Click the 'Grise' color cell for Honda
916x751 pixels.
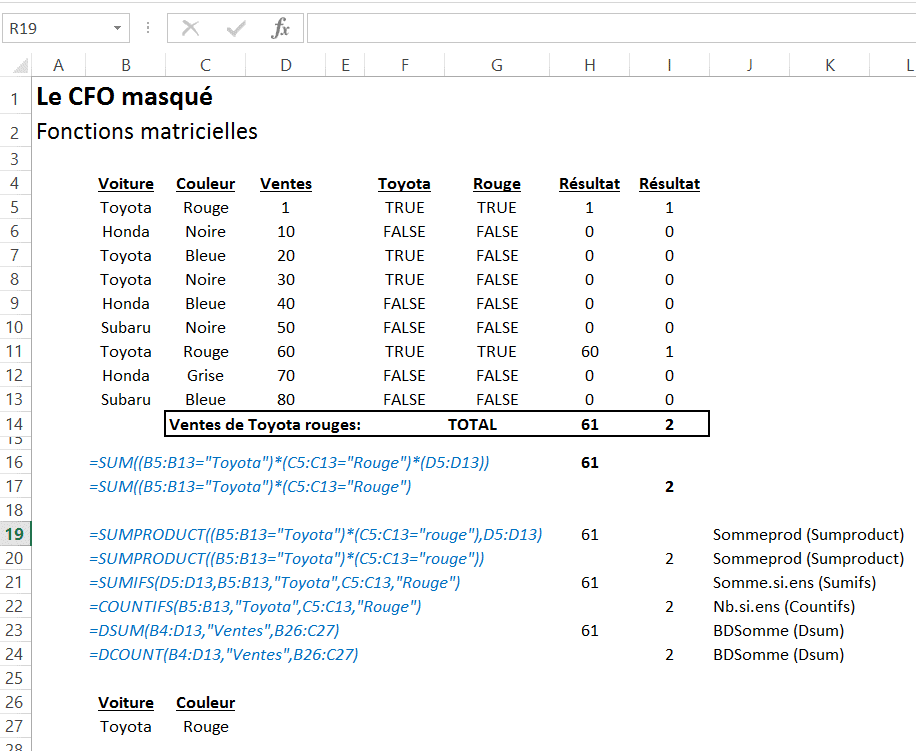tap(205, 376)
